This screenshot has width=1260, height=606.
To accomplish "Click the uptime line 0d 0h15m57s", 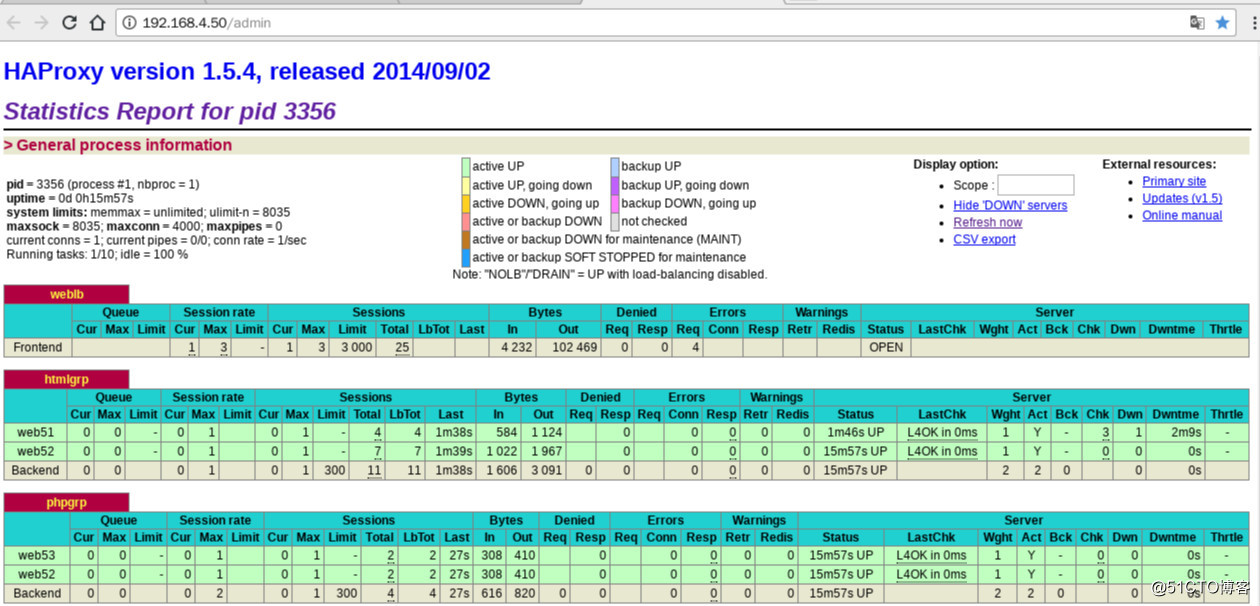I will pyautogui.click(x=70, y=198).
